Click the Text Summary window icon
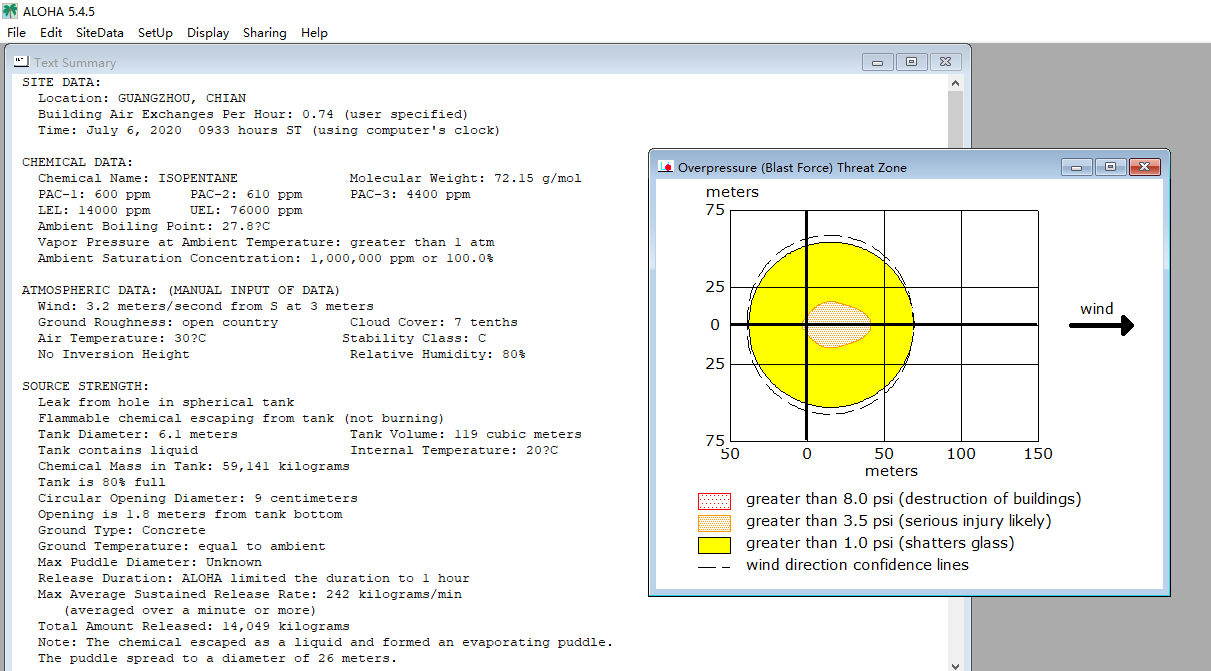1211x671 pixels. pos(22,62)
